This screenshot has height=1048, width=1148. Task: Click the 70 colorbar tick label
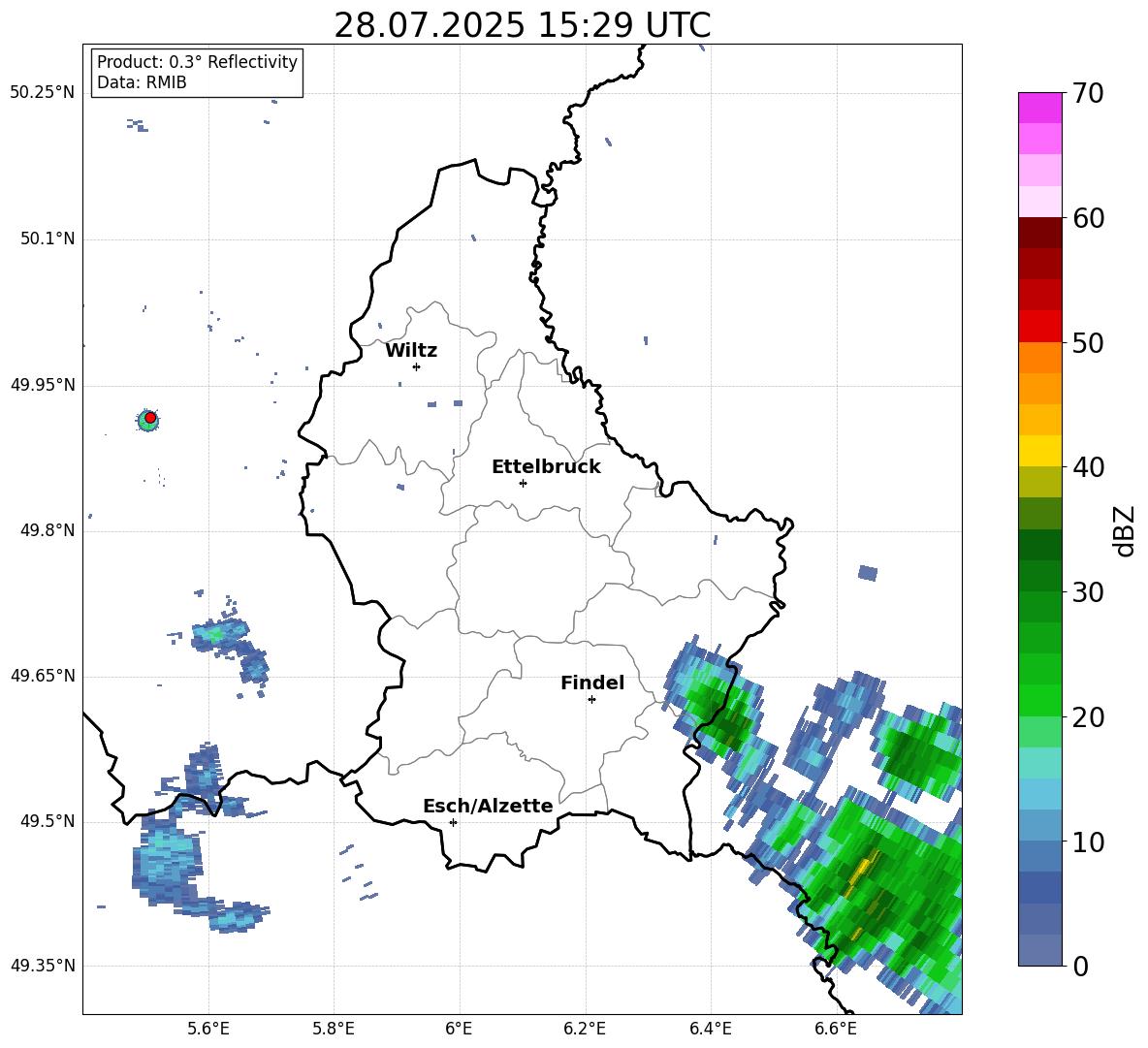1088,94
